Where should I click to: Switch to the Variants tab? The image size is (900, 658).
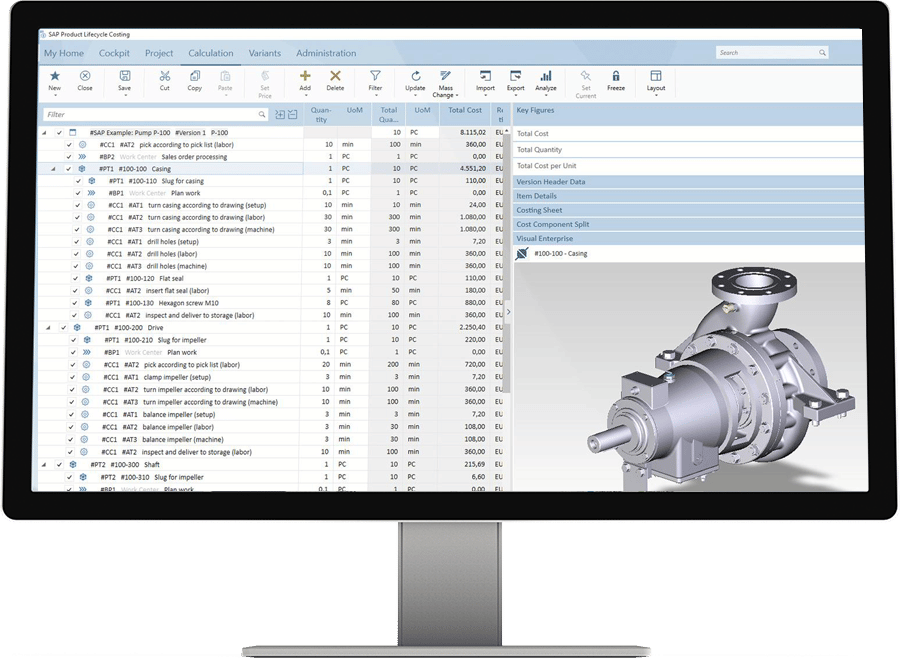265,53
